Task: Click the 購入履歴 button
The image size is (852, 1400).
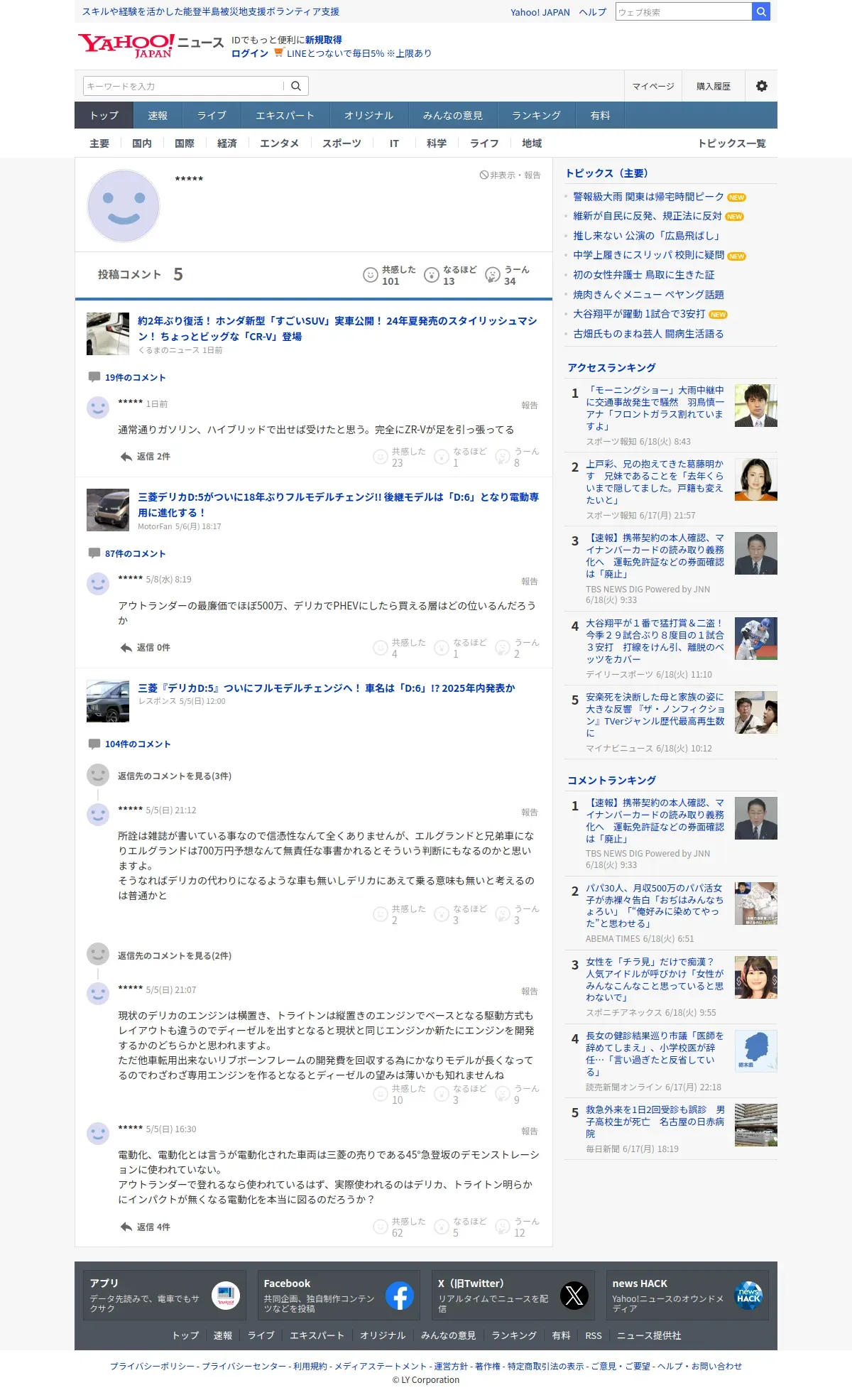Action: click(714, 86)
